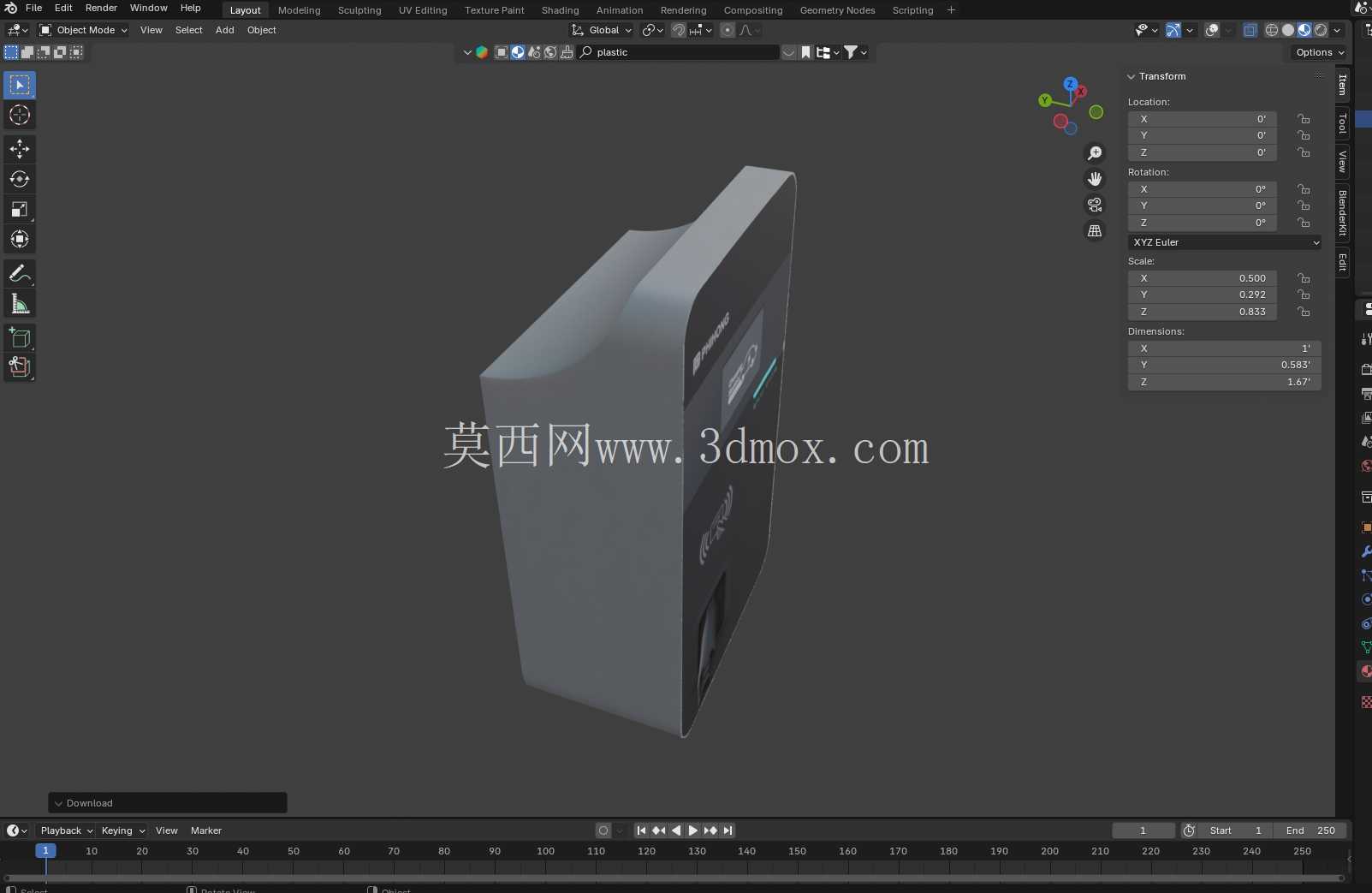
Task: Toggle viewport overlays
Action: (x=1212, y=30)
